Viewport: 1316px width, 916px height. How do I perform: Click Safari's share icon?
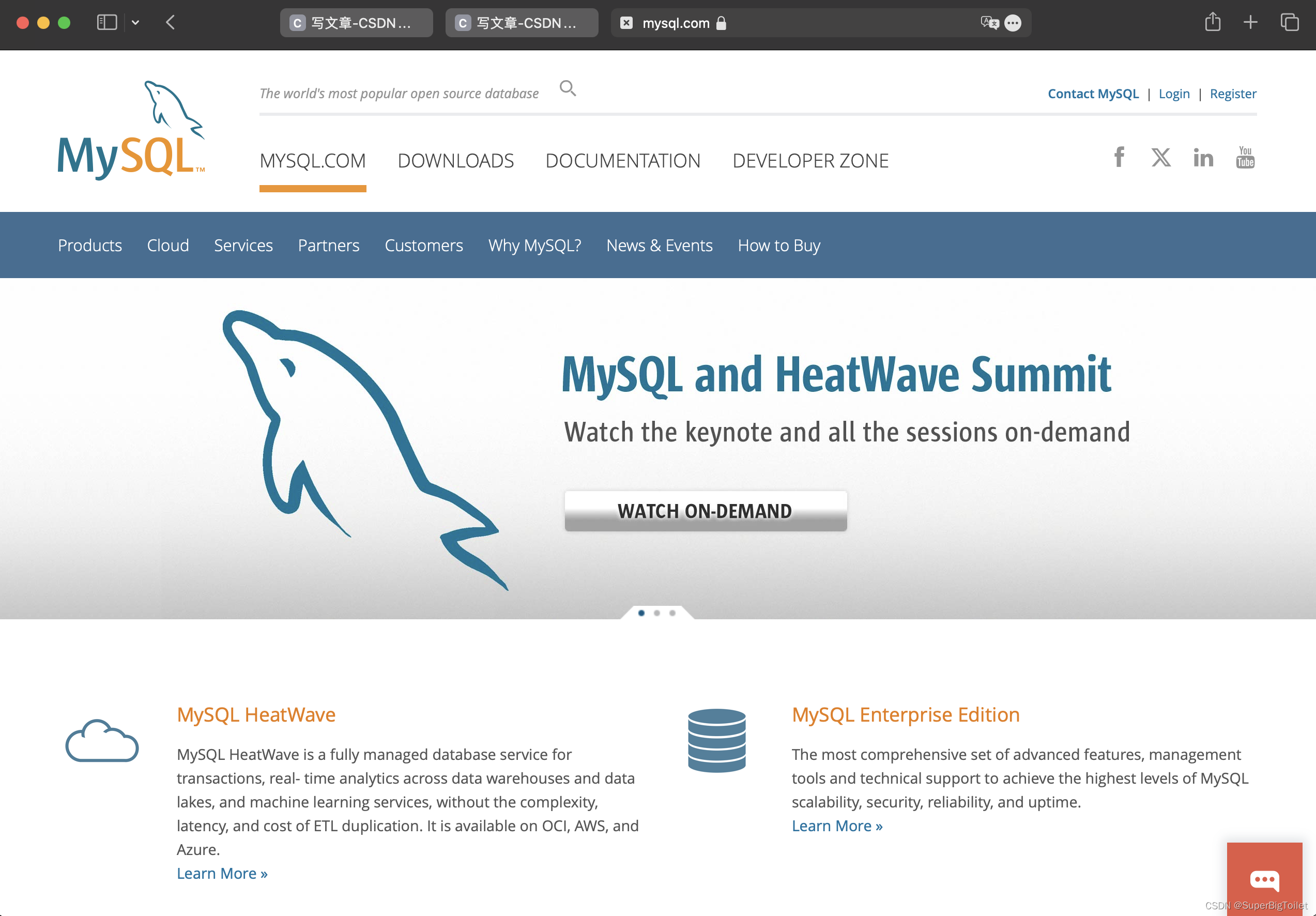(1213, 22)
